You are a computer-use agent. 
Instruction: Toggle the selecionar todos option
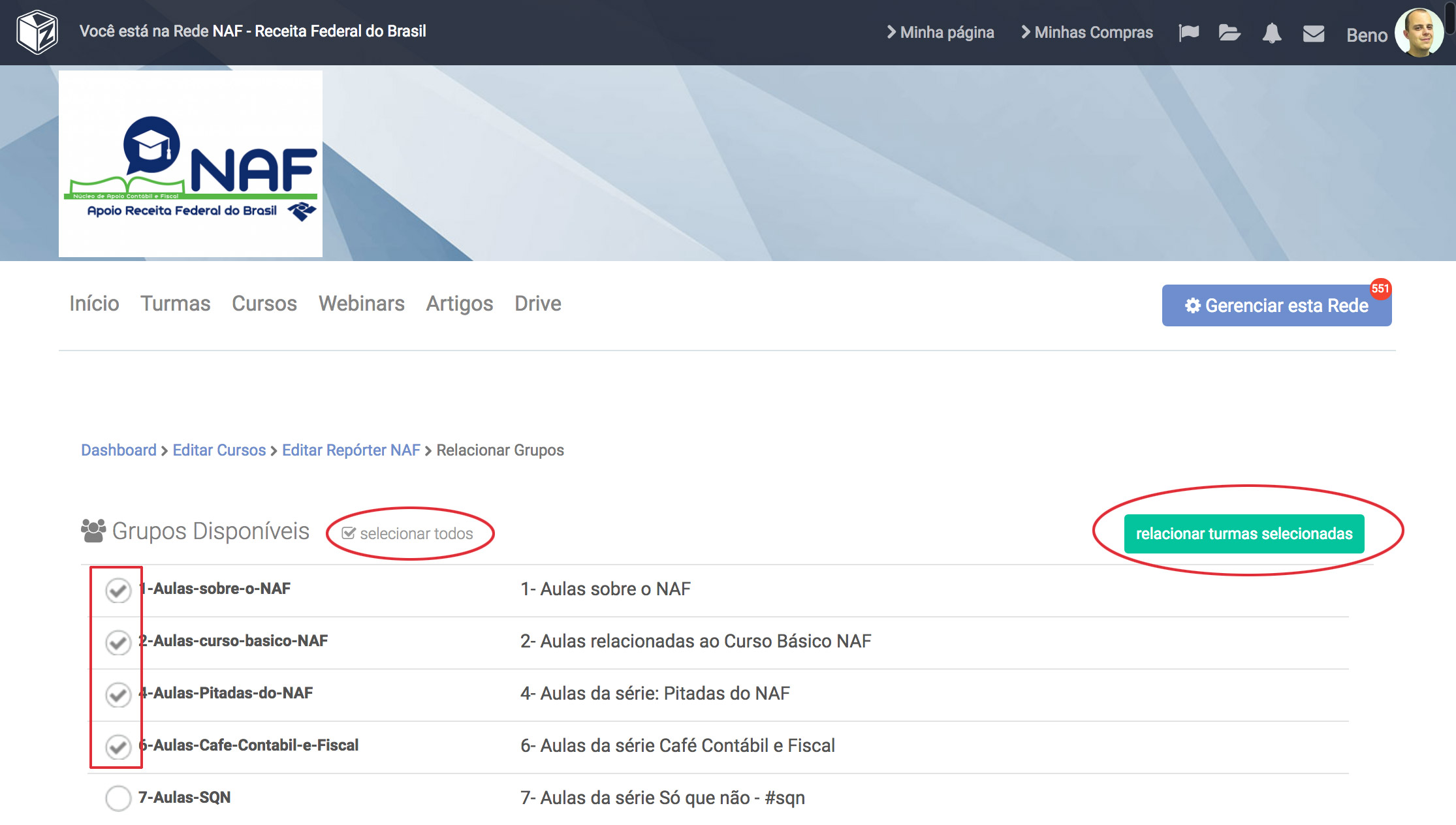tap(408, 533)
